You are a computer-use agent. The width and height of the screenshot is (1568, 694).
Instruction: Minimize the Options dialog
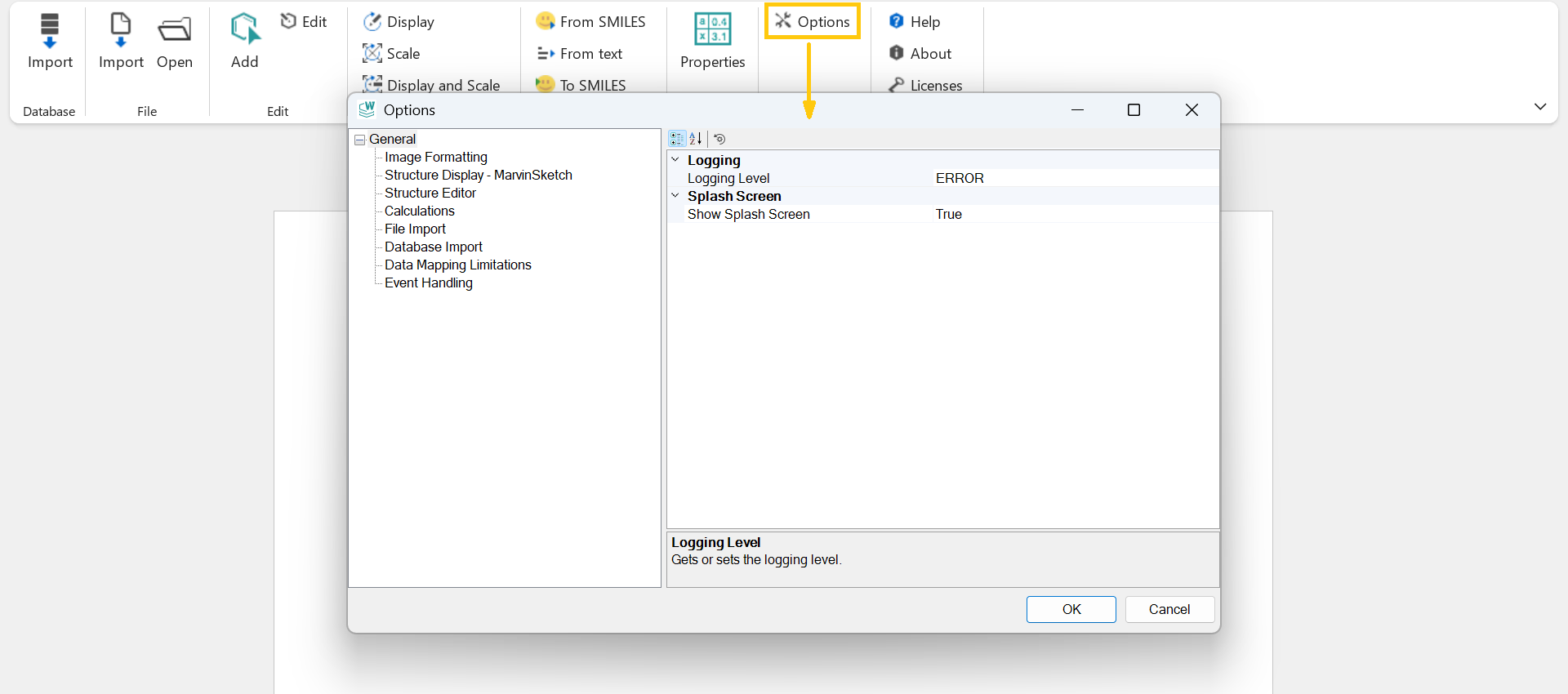[x=1077, y=110]
